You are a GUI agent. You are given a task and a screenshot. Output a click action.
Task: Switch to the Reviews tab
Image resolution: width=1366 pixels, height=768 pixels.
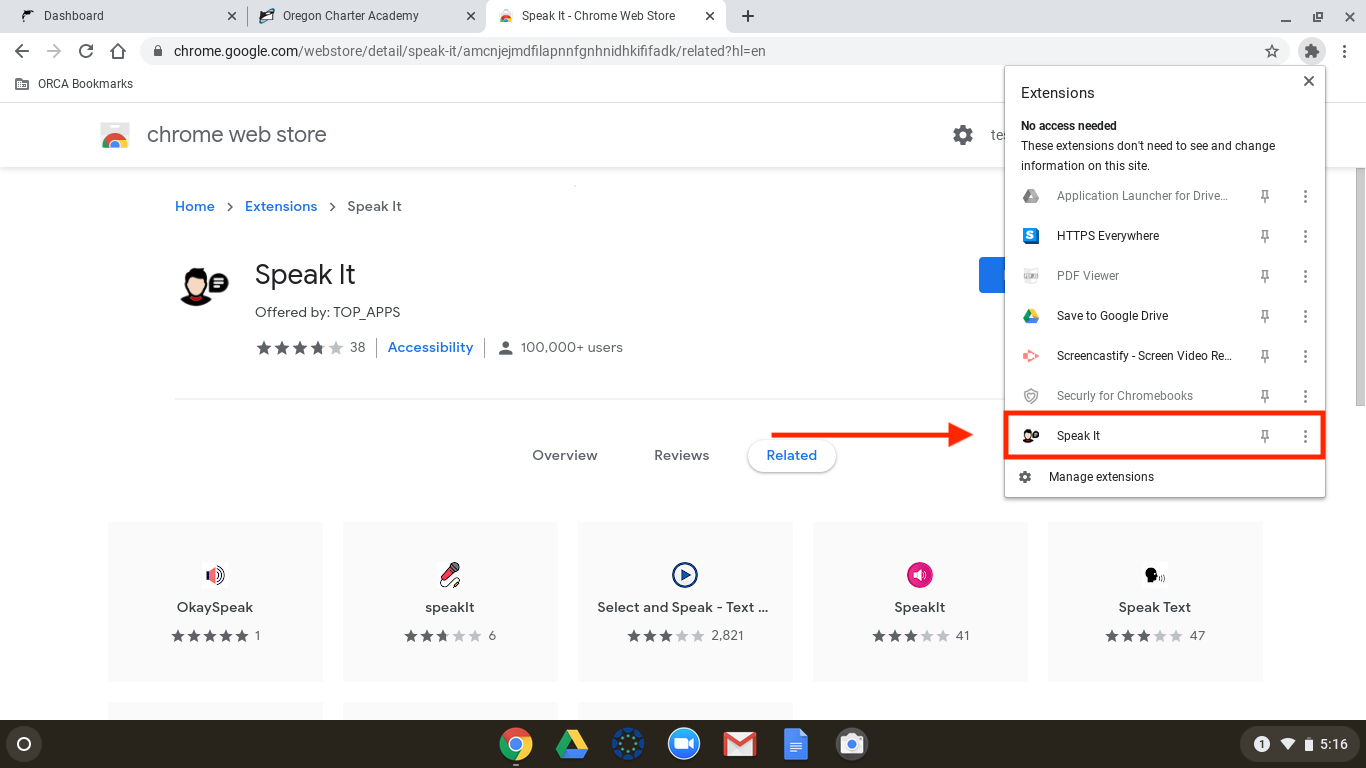pyautogui.click(x=682, y=455)
